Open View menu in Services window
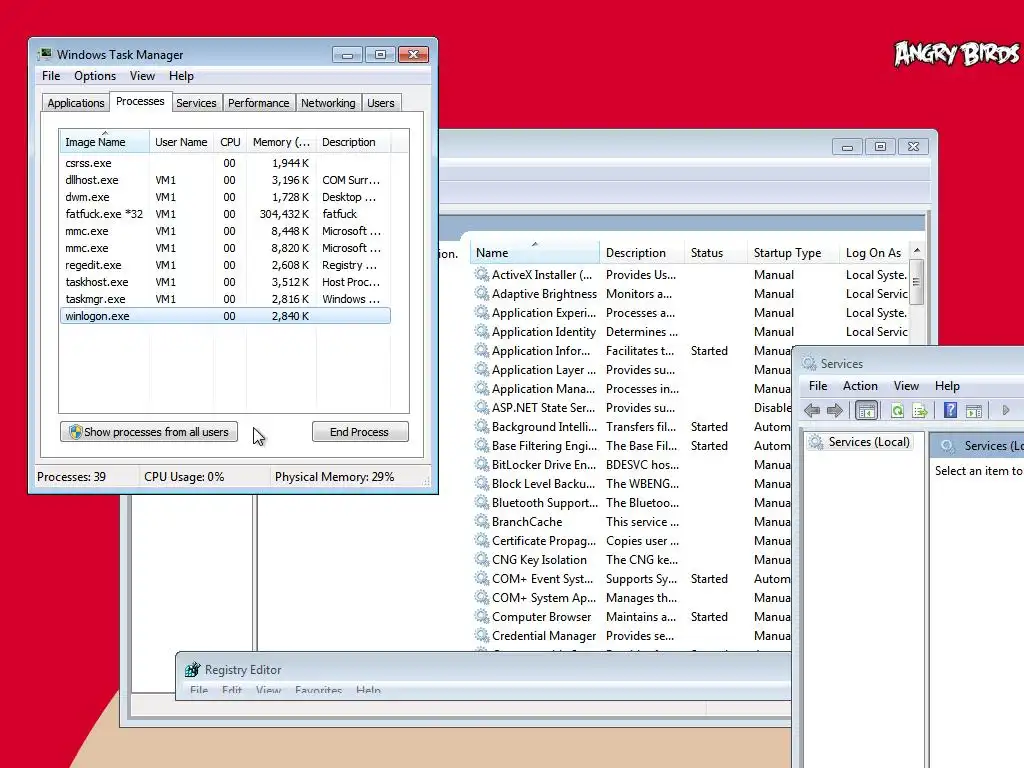1024x768 pixels. point(906,386)
